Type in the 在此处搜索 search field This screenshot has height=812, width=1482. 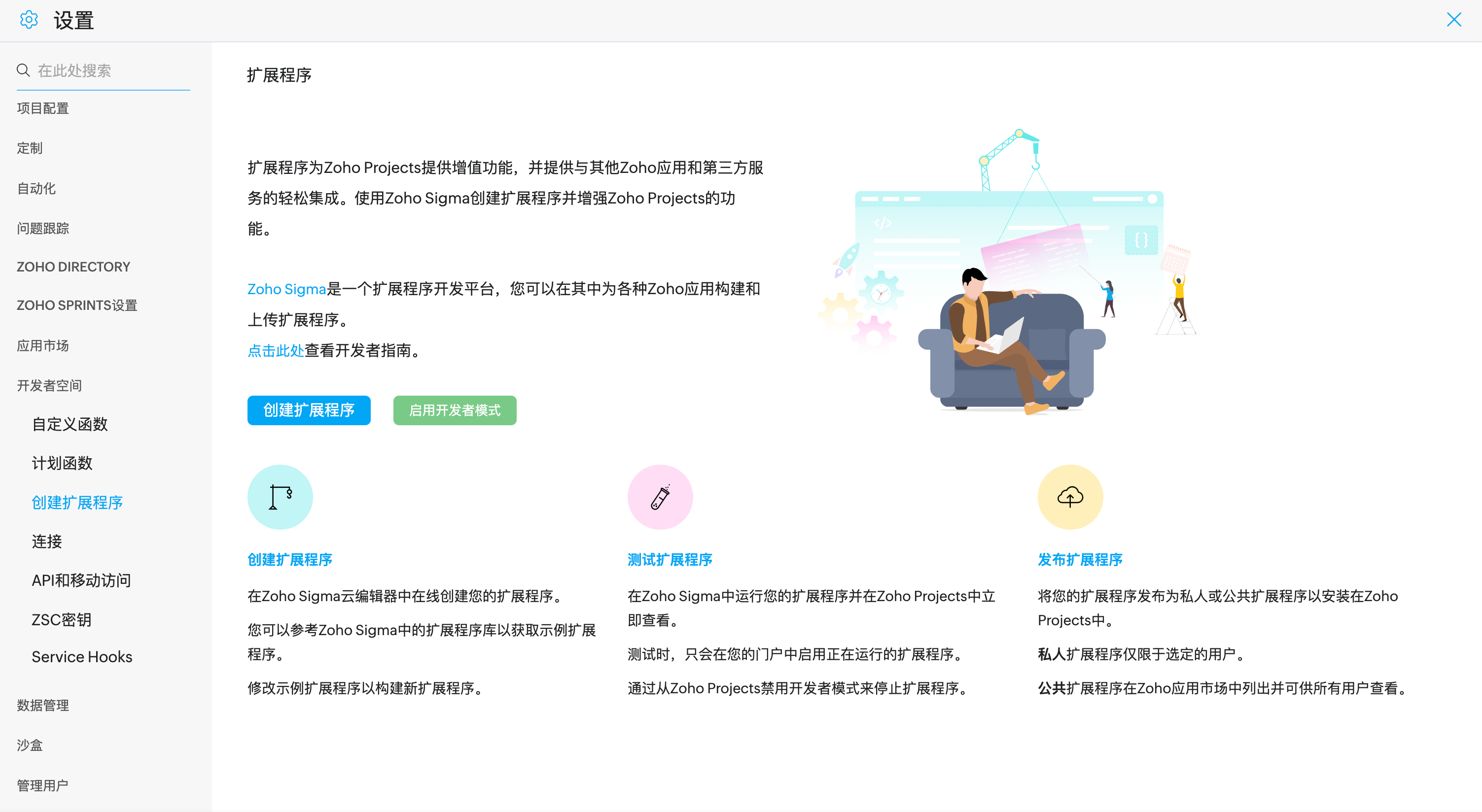112,71
